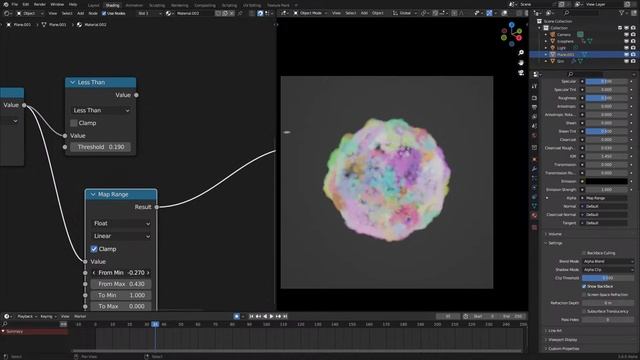Collapse the Settings panel
The image size is (640, 360).
point(554,243)
